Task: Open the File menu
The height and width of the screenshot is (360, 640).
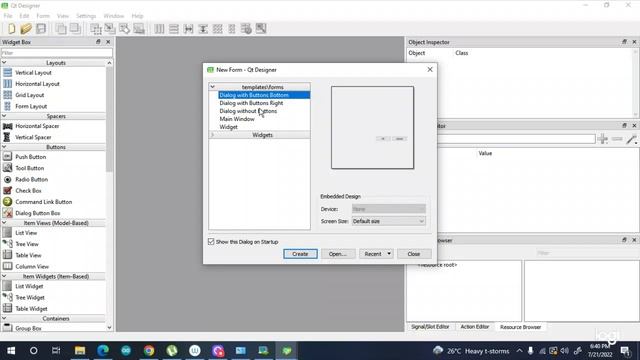Action: pyautogui.click(x=8, y=16)
